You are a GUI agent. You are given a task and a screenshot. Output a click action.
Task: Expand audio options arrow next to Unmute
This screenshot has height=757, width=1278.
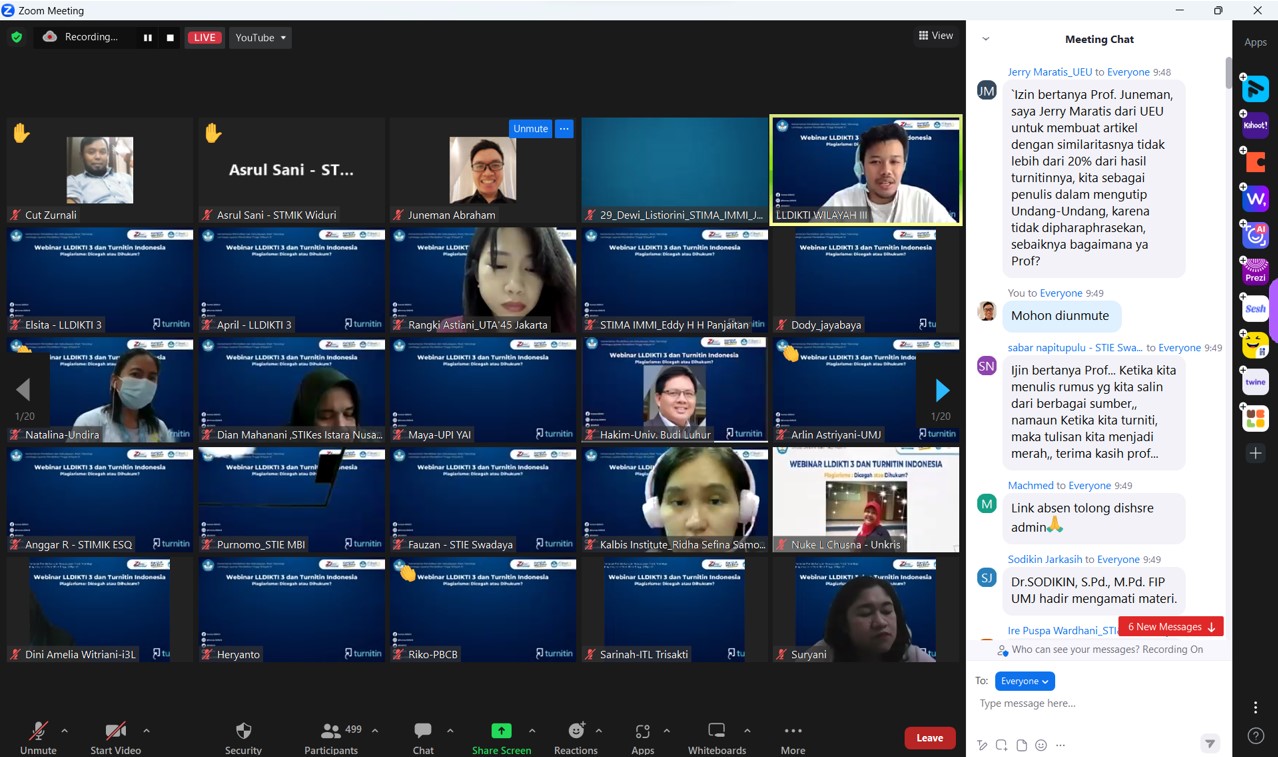point(65,731)
